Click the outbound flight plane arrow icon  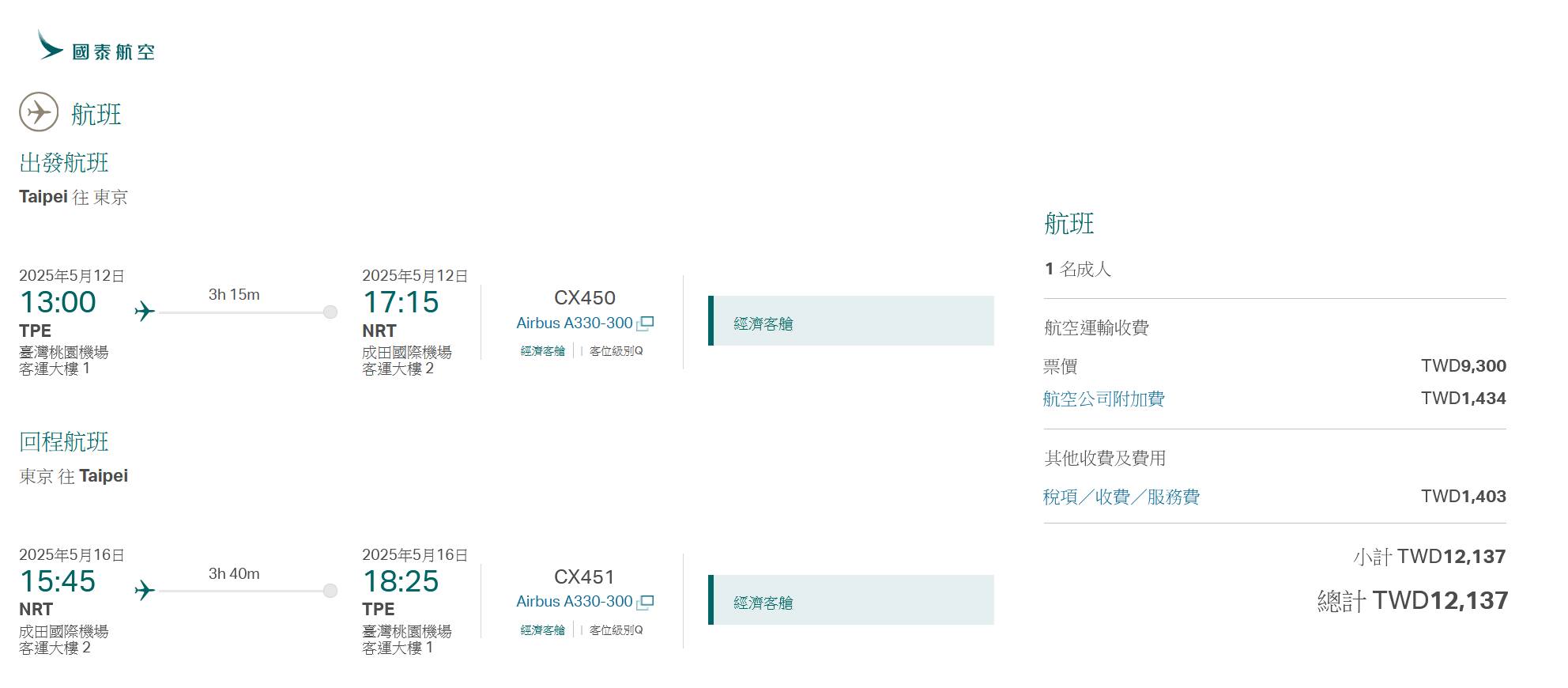(145, 312)
